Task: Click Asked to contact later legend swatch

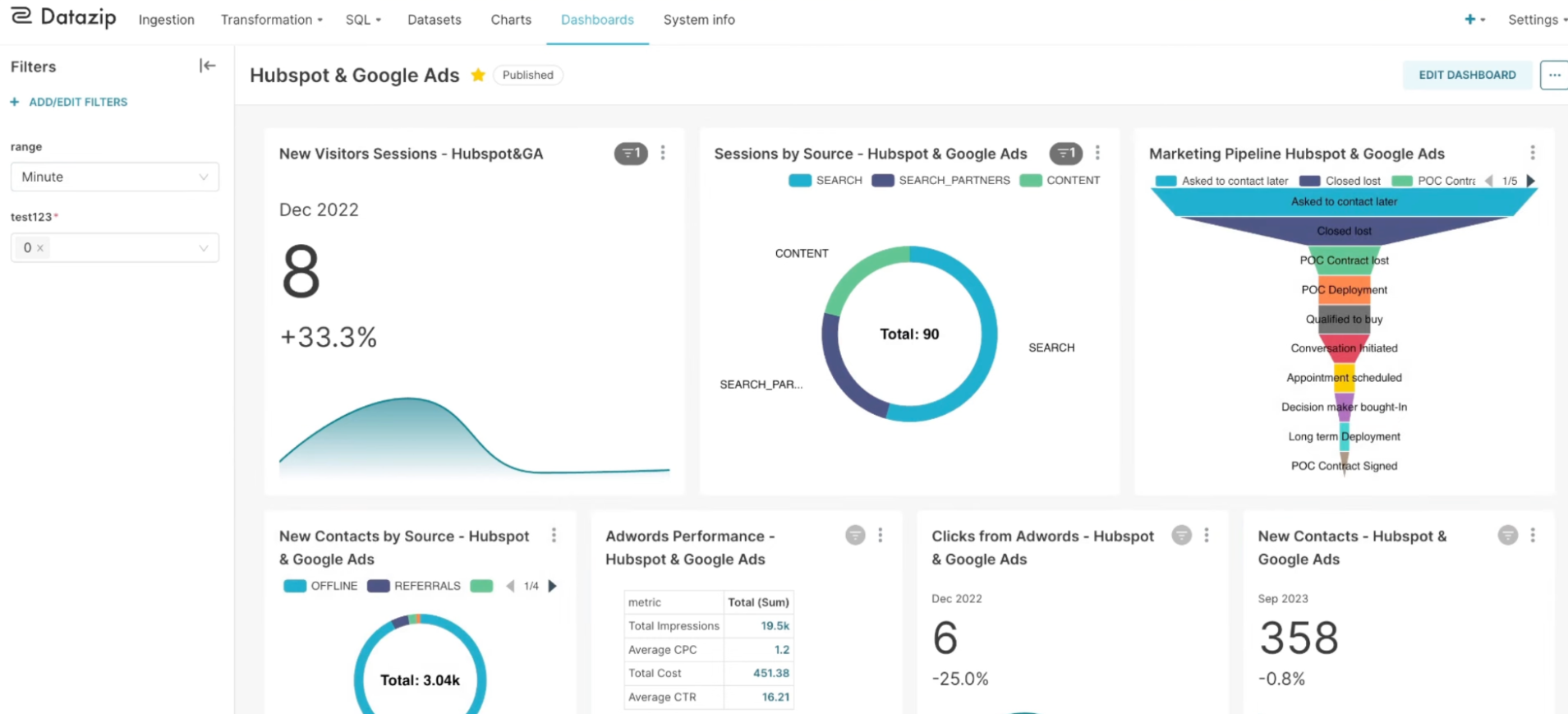Action: coord(1166,181)
